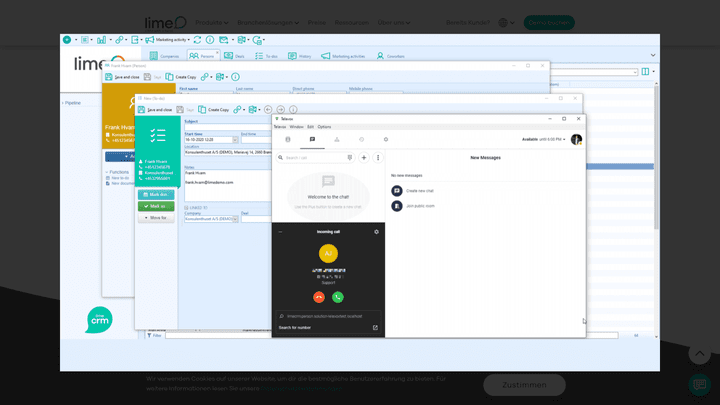Click the Subject input field
The width and height of the screenshot is (720, 405).
(228, 127)
